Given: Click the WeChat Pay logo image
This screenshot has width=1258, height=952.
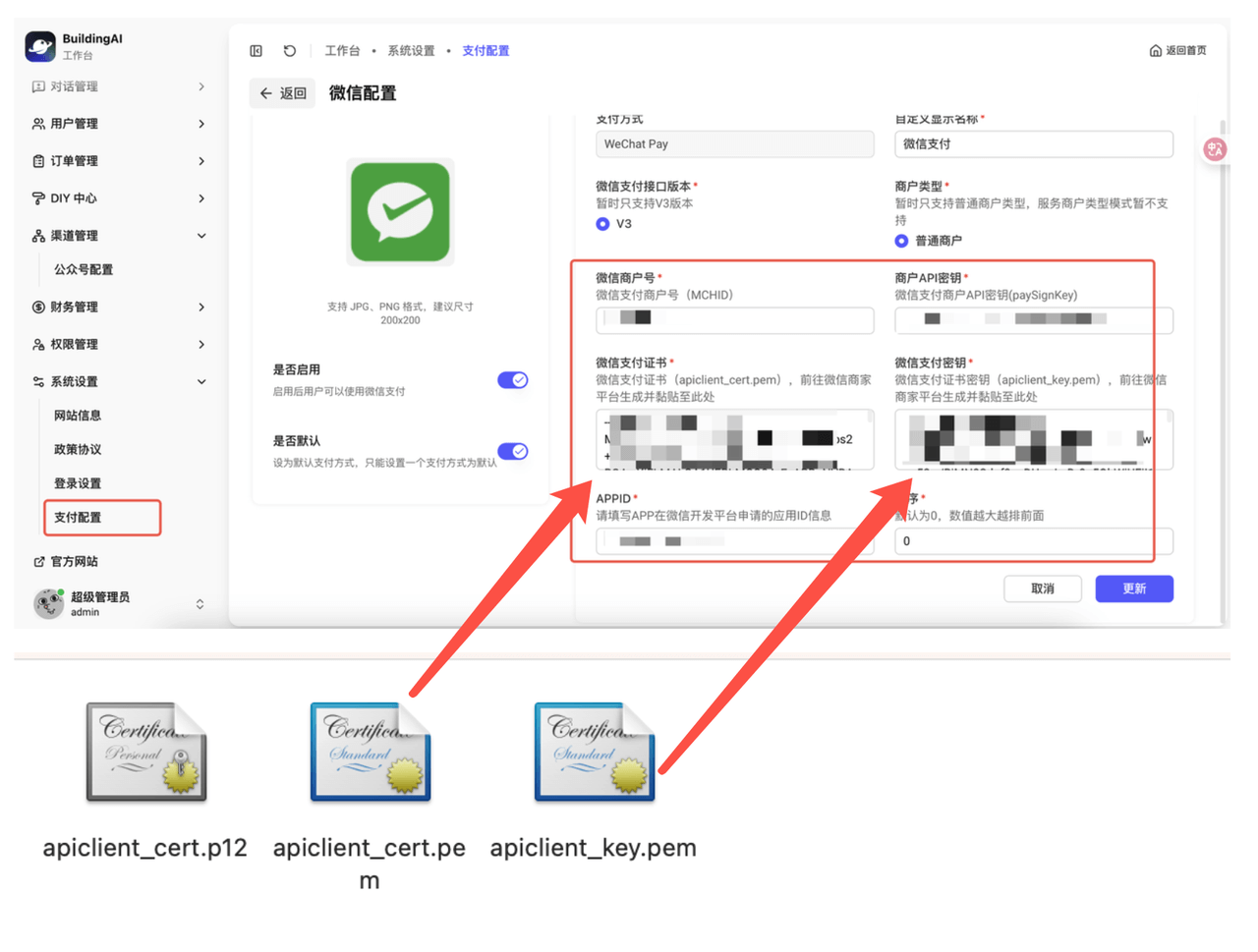Looking at the screenshot, I should tap(400, 212).
